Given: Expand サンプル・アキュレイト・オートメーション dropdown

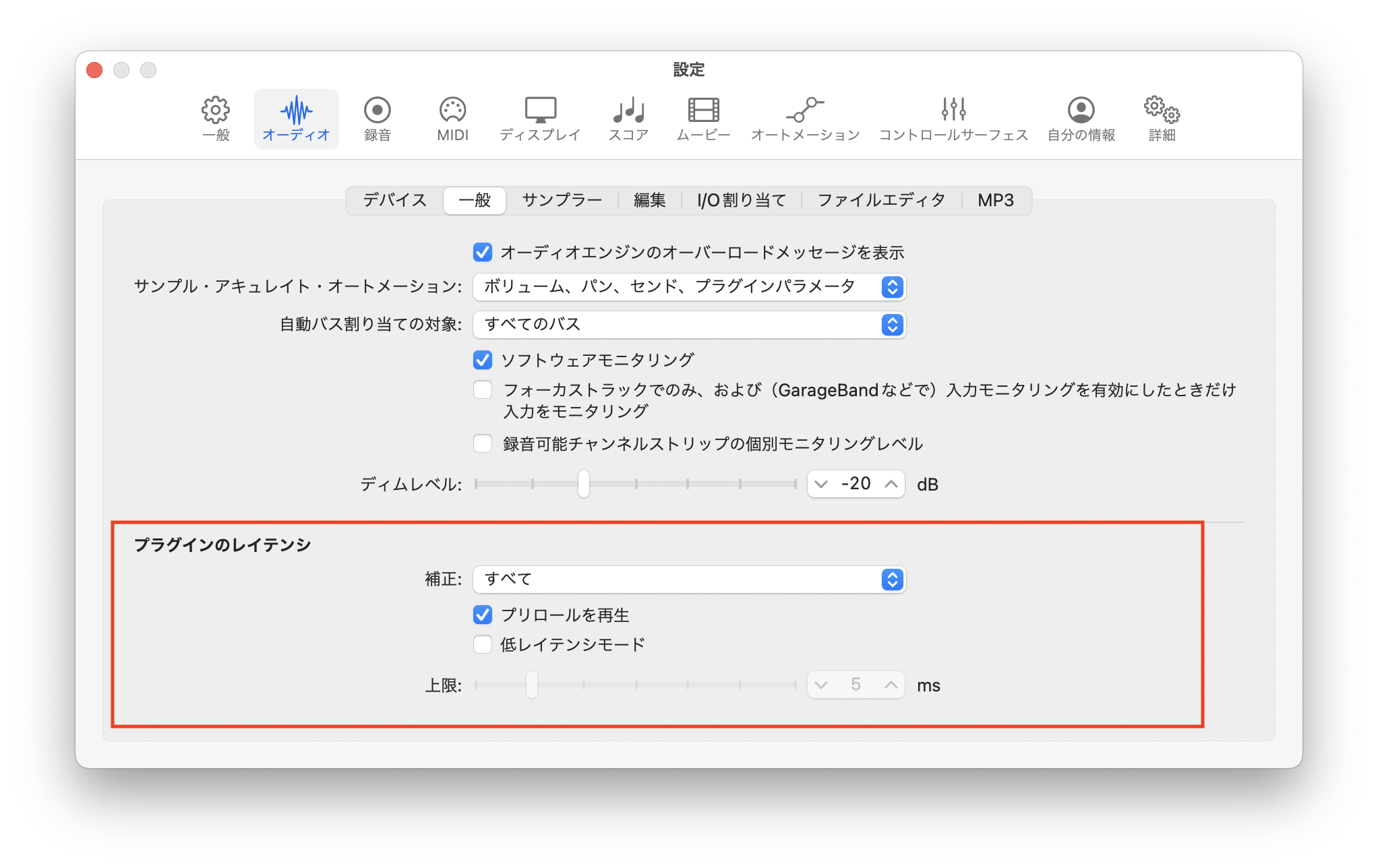Looking at the screenshot, I should (688, 287).
